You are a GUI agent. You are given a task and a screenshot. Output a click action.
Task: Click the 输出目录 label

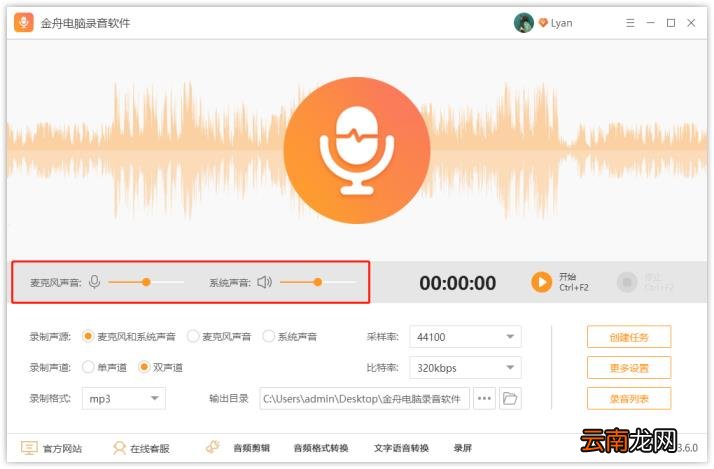(229, 399)
